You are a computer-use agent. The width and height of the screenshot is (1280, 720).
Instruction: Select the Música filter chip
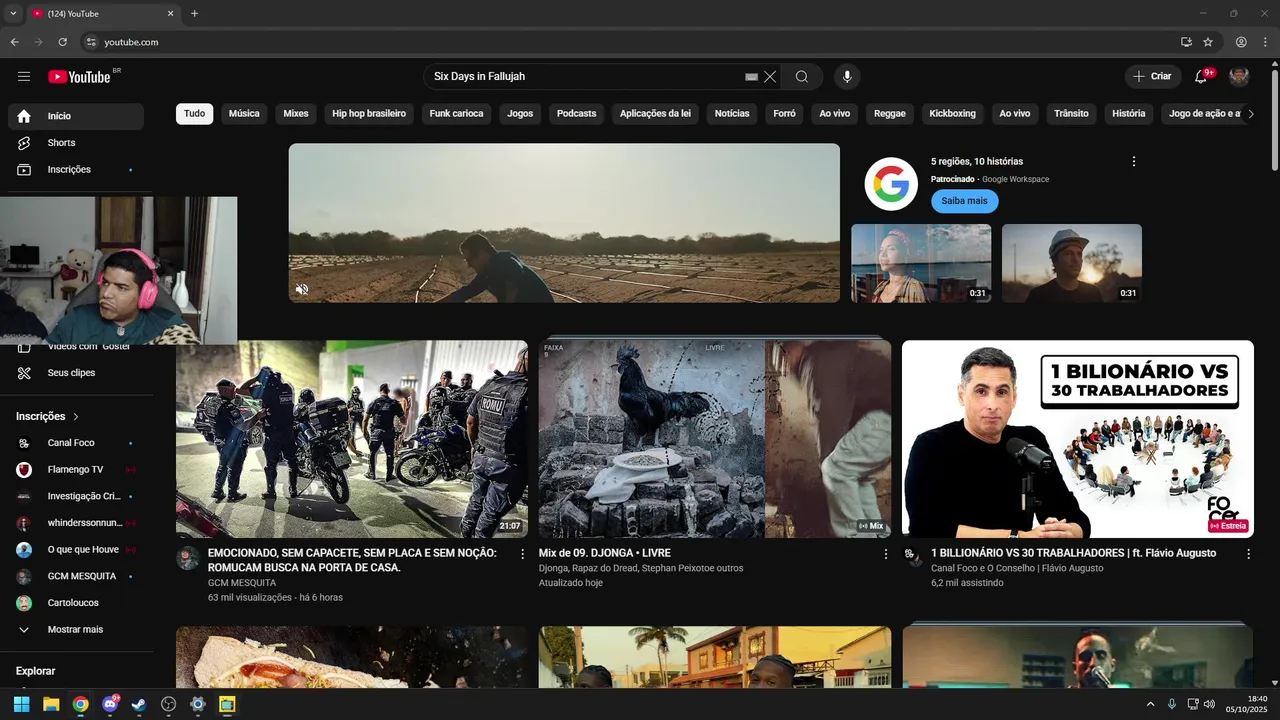click(244, 114)
